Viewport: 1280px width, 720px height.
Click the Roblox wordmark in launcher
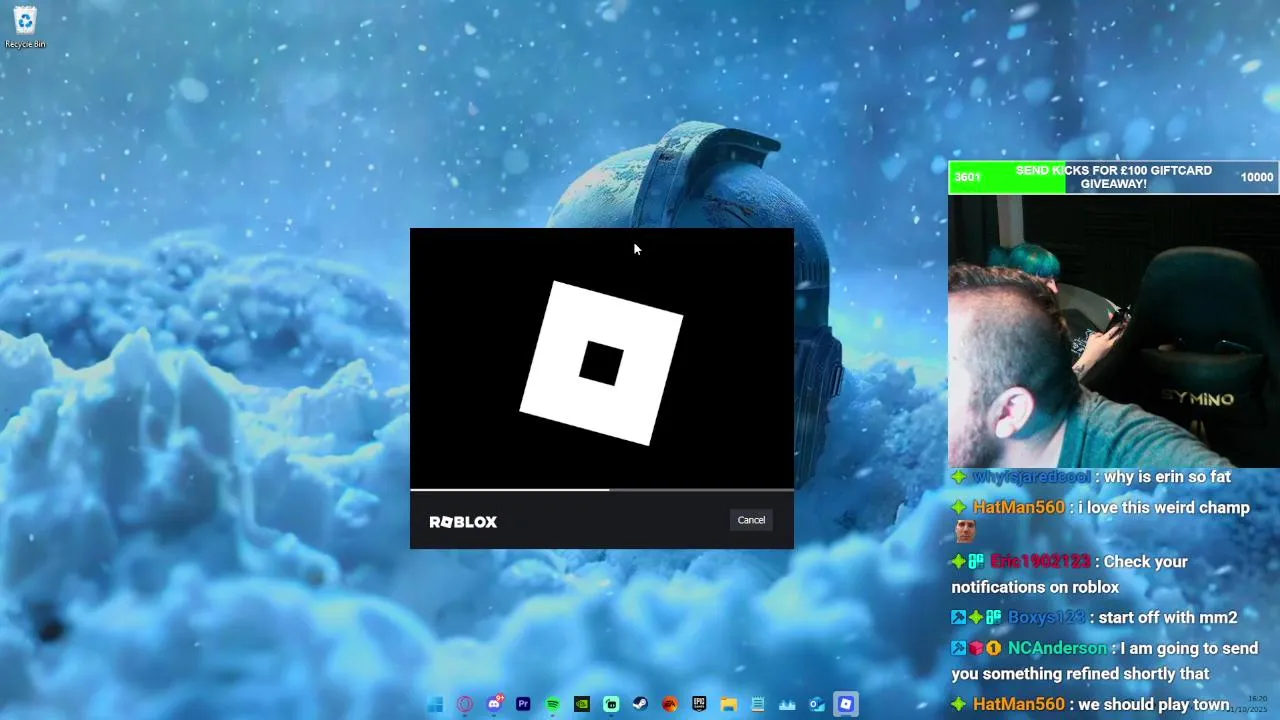[x=463, y=522]
